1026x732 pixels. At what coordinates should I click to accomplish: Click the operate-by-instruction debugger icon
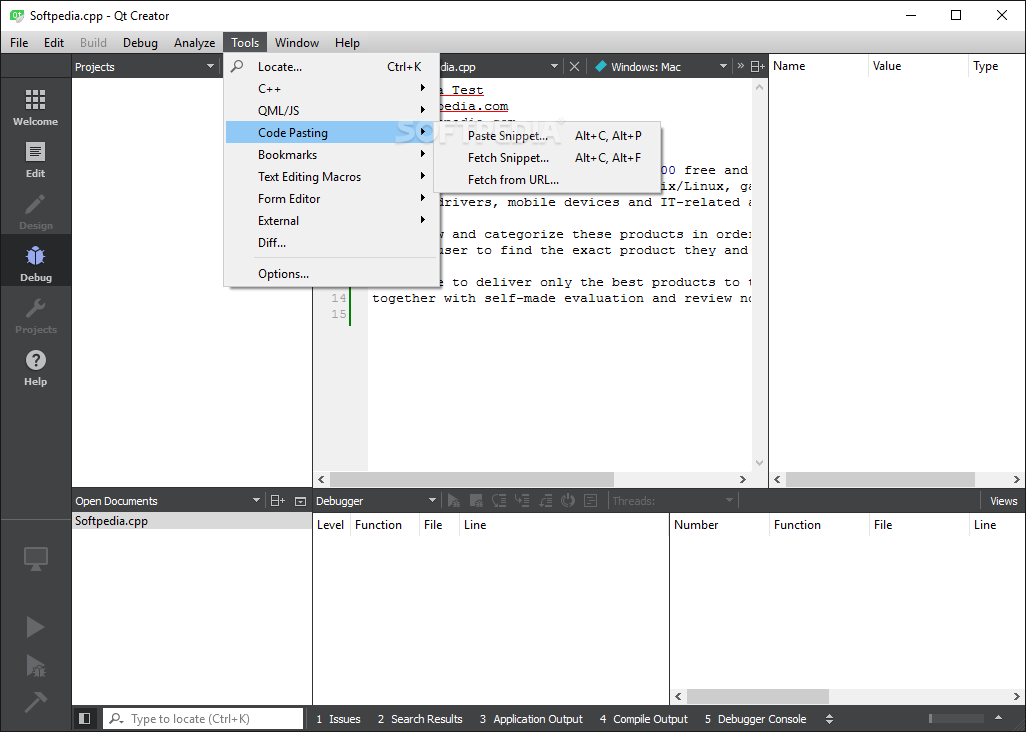tap(590, 500)
